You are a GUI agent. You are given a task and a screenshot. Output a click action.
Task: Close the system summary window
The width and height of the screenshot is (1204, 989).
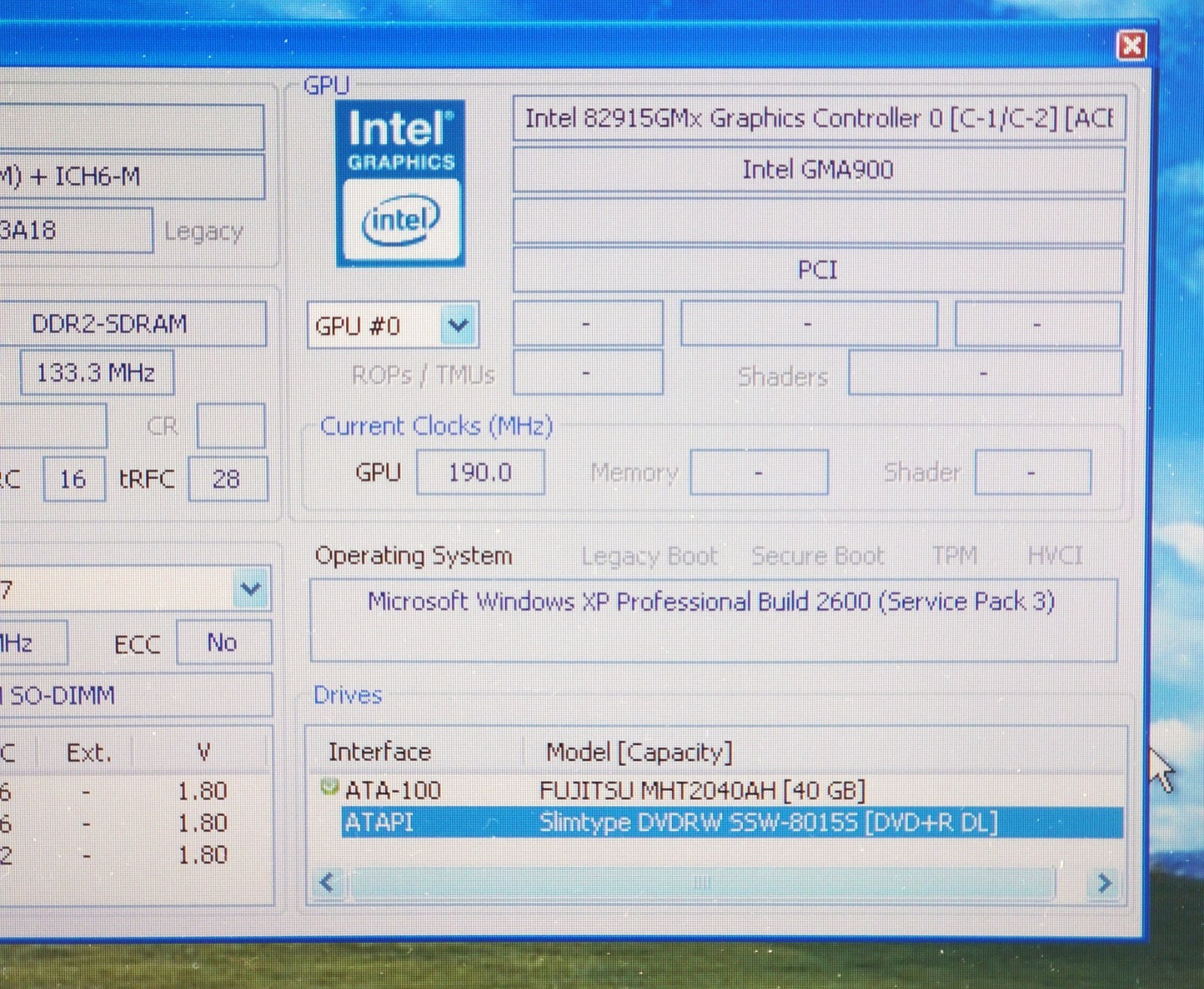pos(1131,46)
